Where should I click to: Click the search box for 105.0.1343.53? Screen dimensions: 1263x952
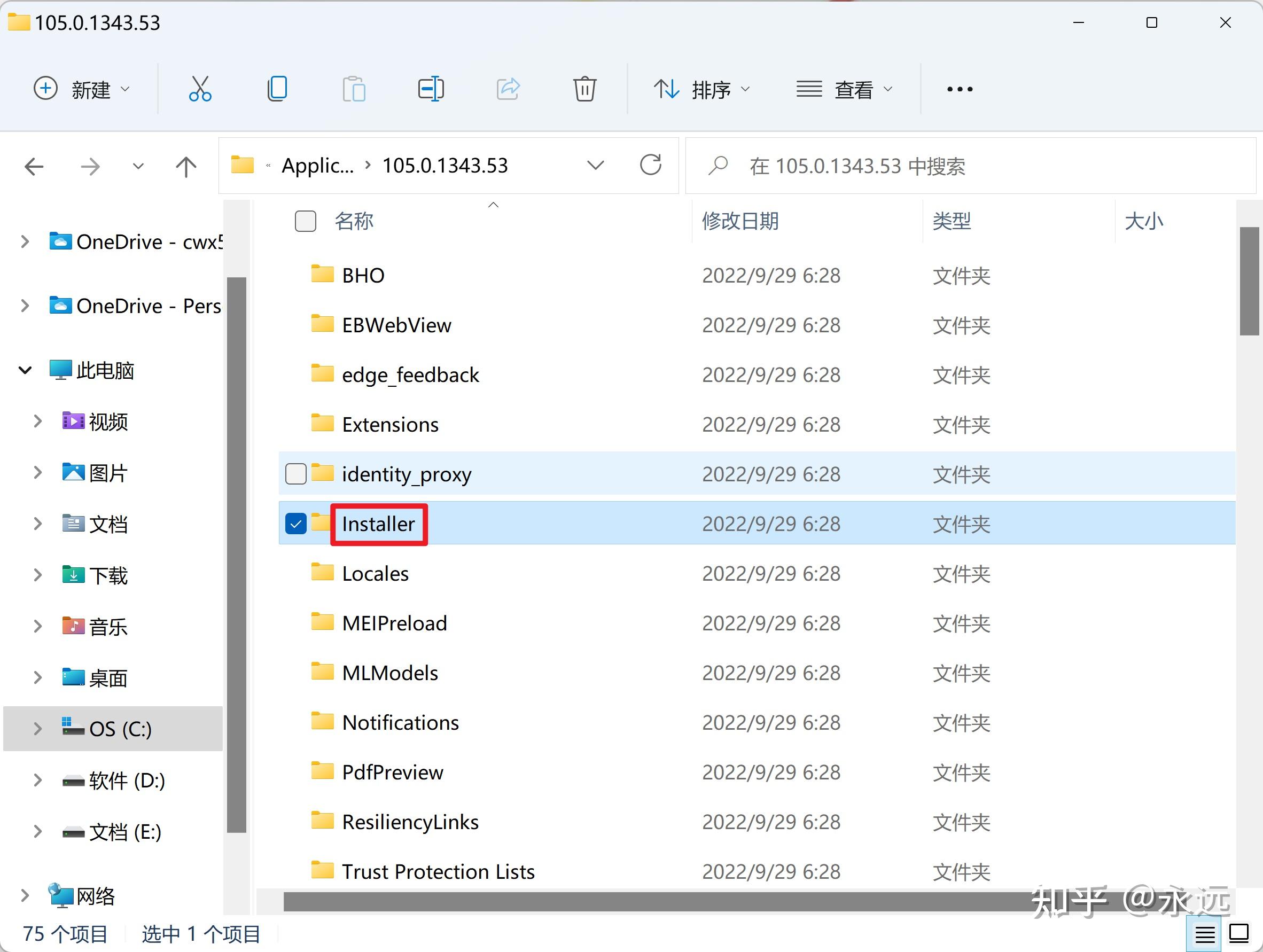coord(971,166)
